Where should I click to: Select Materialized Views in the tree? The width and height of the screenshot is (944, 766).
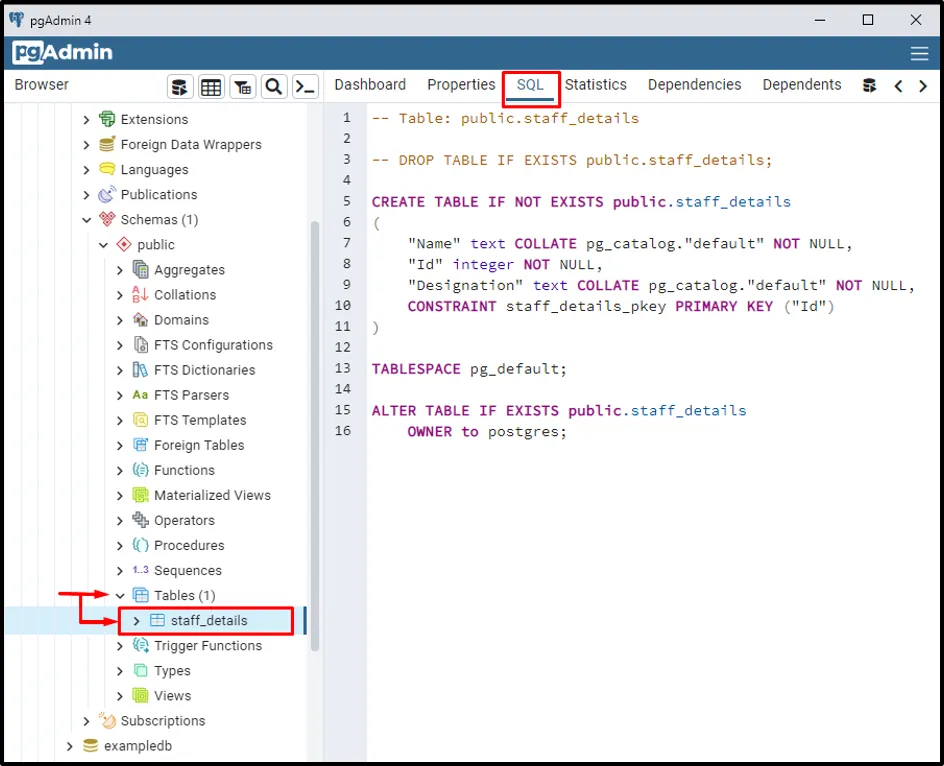click(x=212, y=495)
